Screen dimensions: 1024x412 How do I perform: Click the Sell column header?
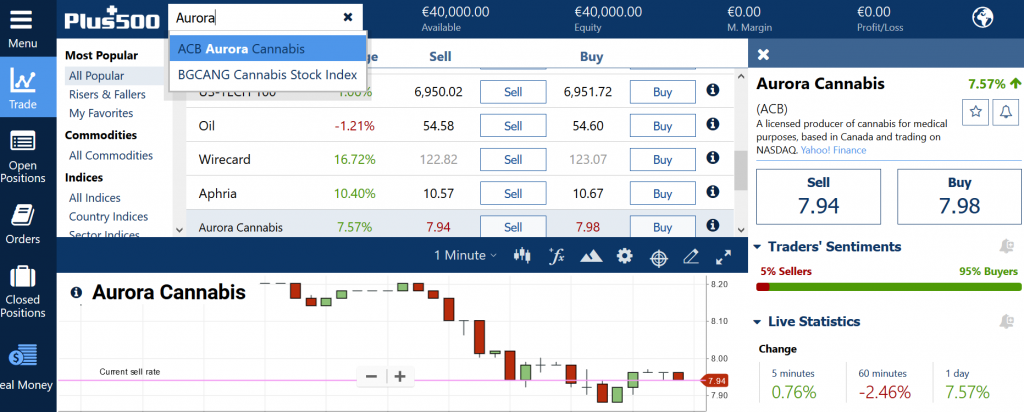click(x=440, y=57)
